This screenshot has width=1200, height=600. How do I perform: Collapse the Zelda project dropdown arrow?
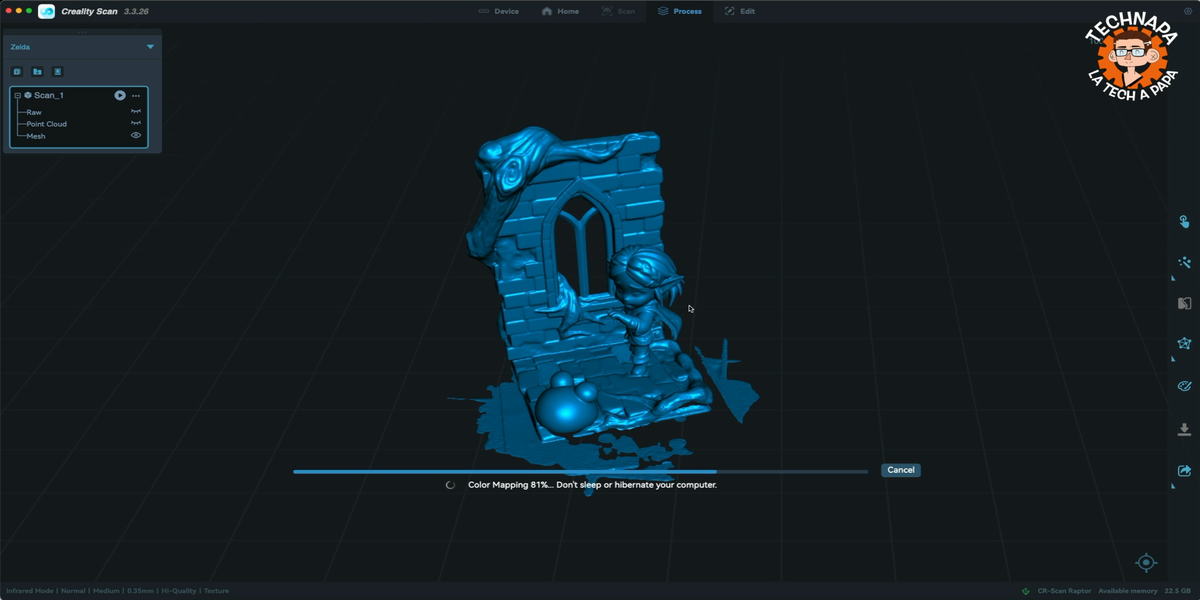pos(150,47)
